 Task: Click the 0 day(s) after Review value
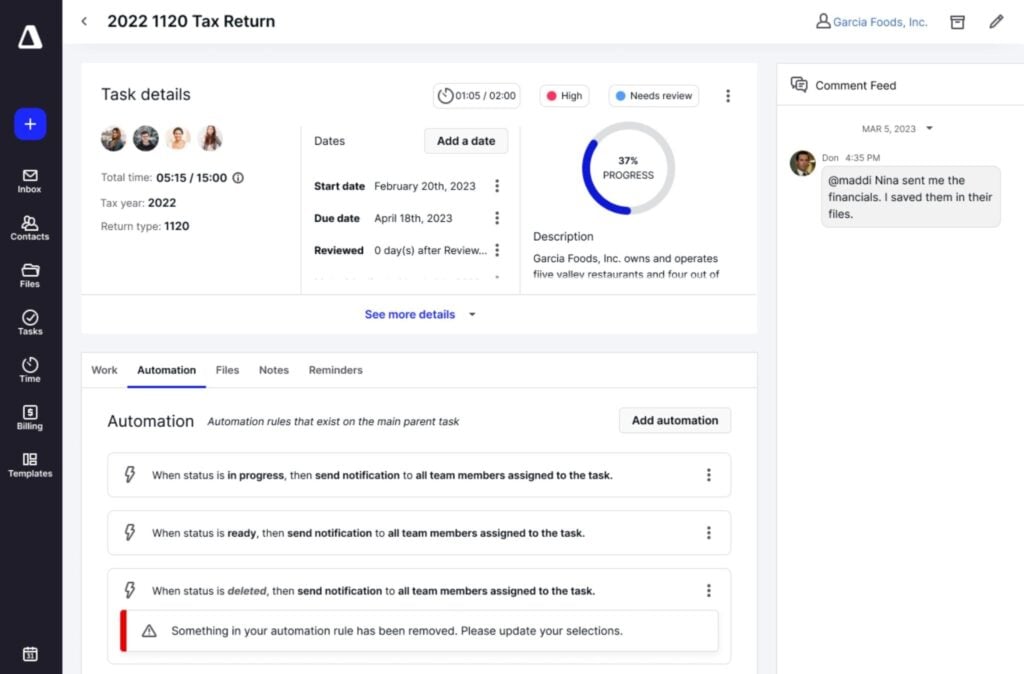pos(430,250)
